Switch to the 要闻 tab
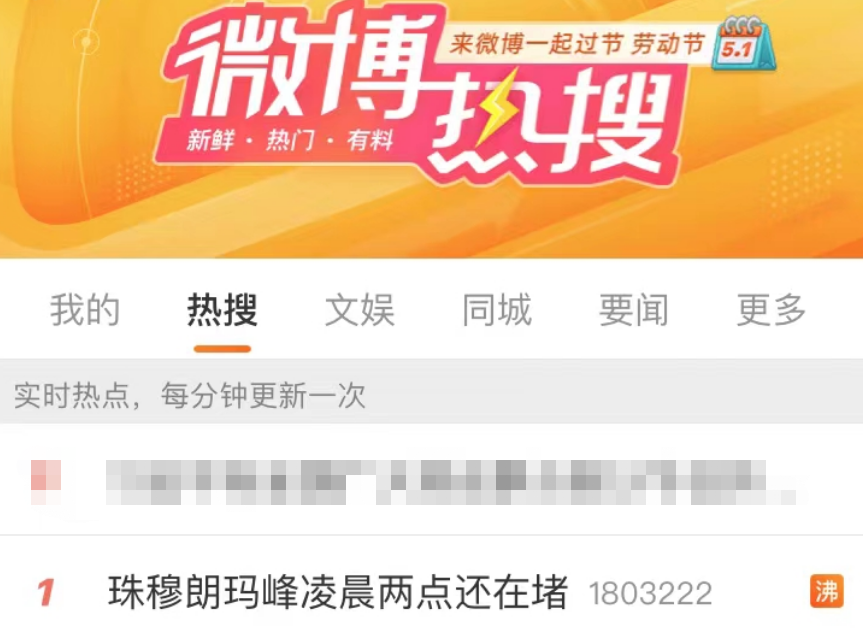Image resolution: width=863 pixels, height=628 pixels. 633,310
